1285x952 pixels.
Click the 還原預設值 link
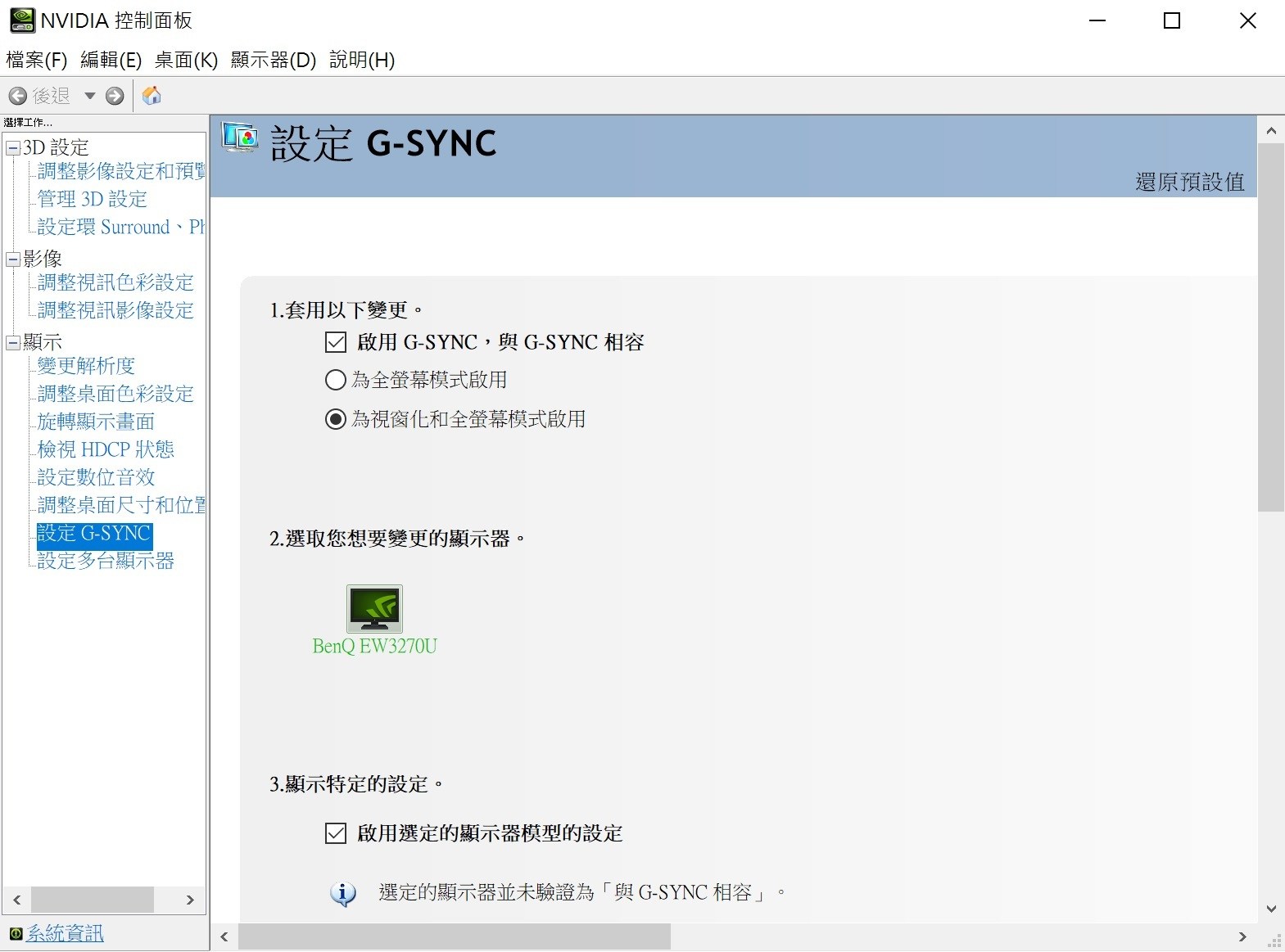pyautogui.click(x=1190, y=182)
